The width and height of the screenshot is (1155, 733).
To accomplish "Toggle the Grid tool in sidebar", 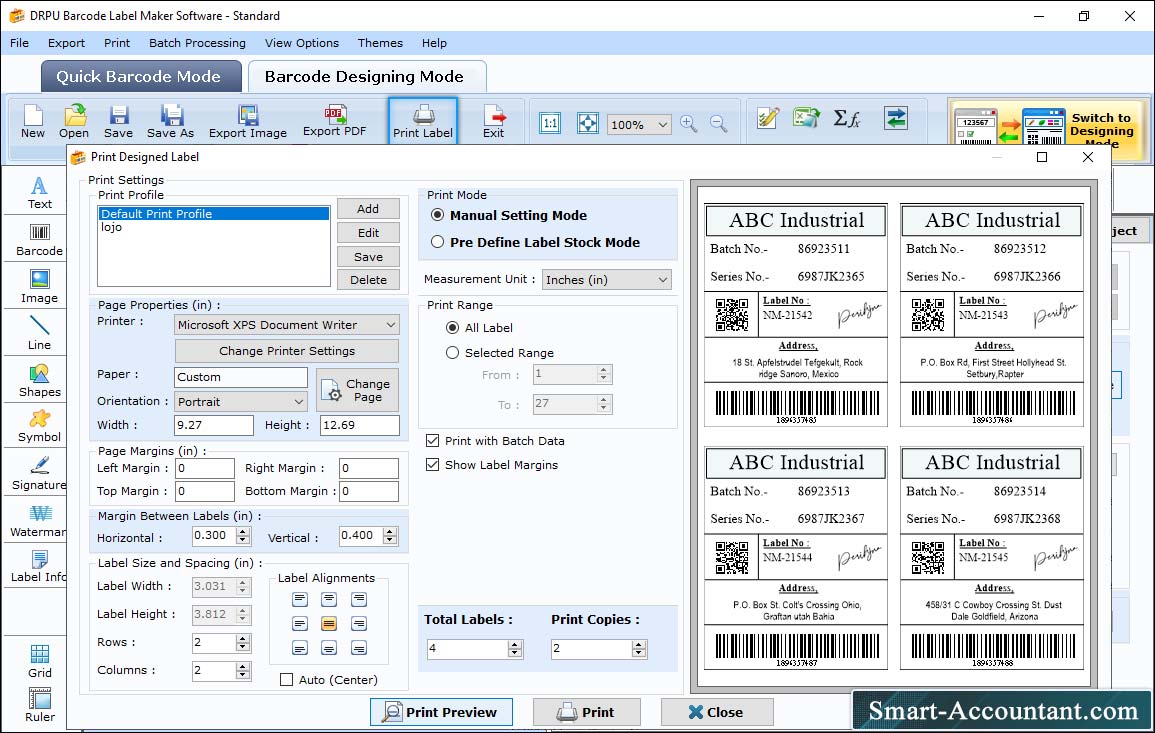I will 39,661.
